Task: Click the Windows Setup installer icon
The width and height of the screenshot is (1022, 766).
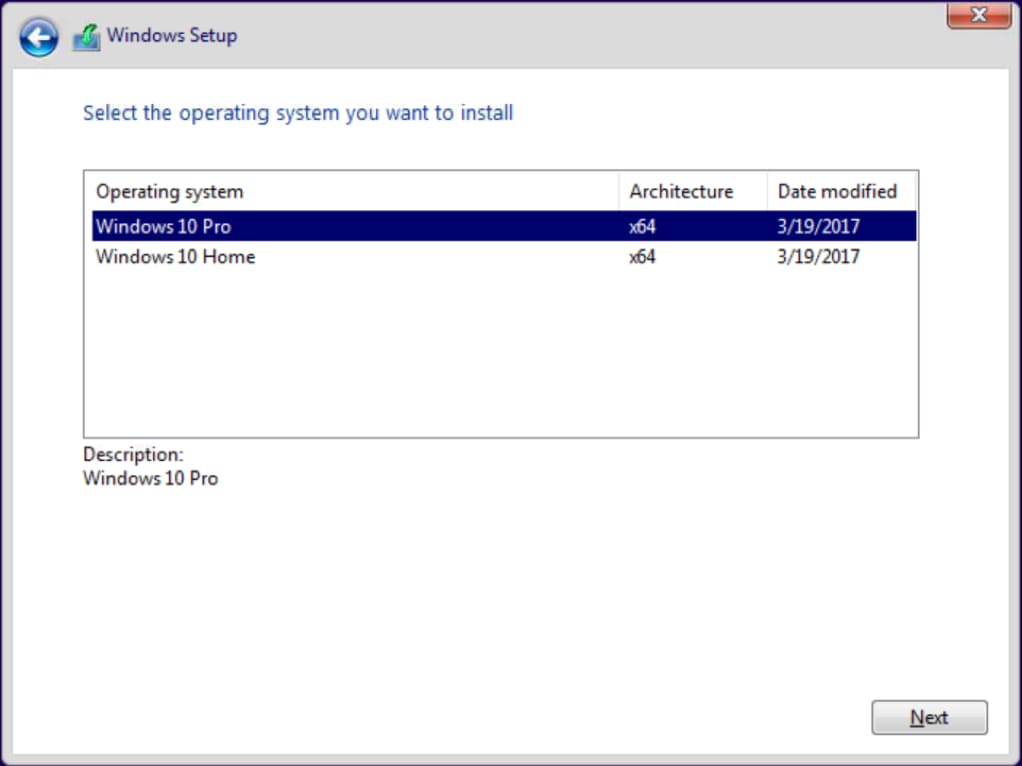Action: [87, 37]
